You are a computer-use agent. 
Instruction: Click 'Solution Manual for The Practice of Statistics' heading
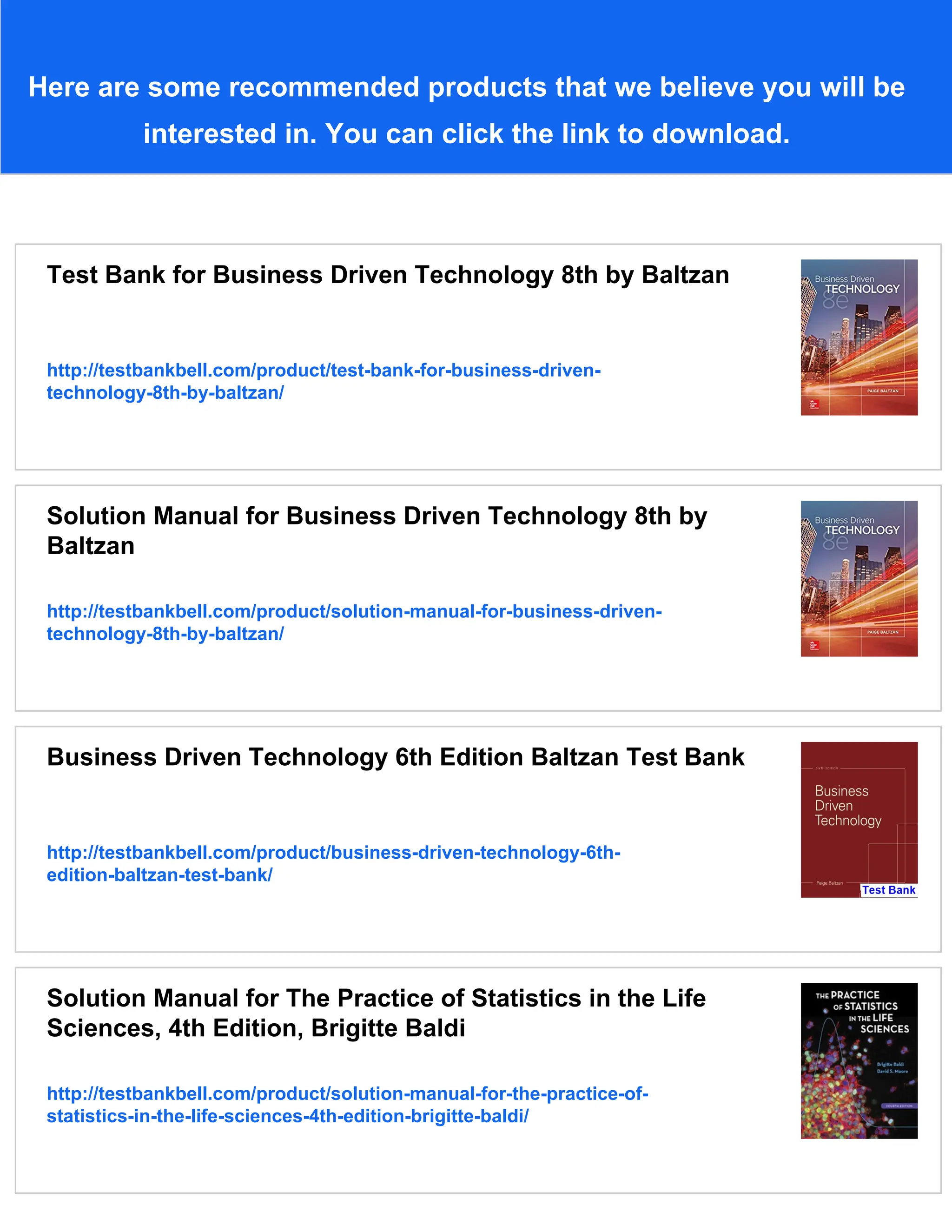[x=376, y=999]
